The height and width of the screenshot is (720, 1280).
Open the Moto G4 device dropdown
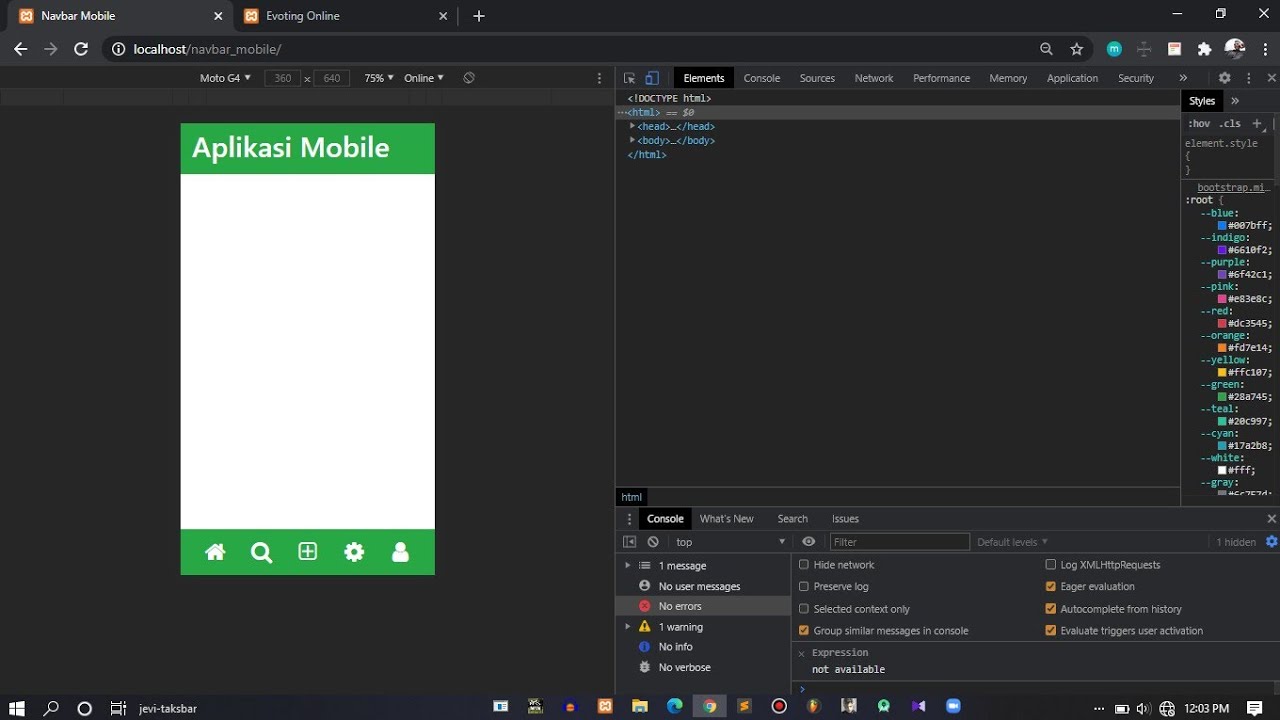(x=226, y=78)
